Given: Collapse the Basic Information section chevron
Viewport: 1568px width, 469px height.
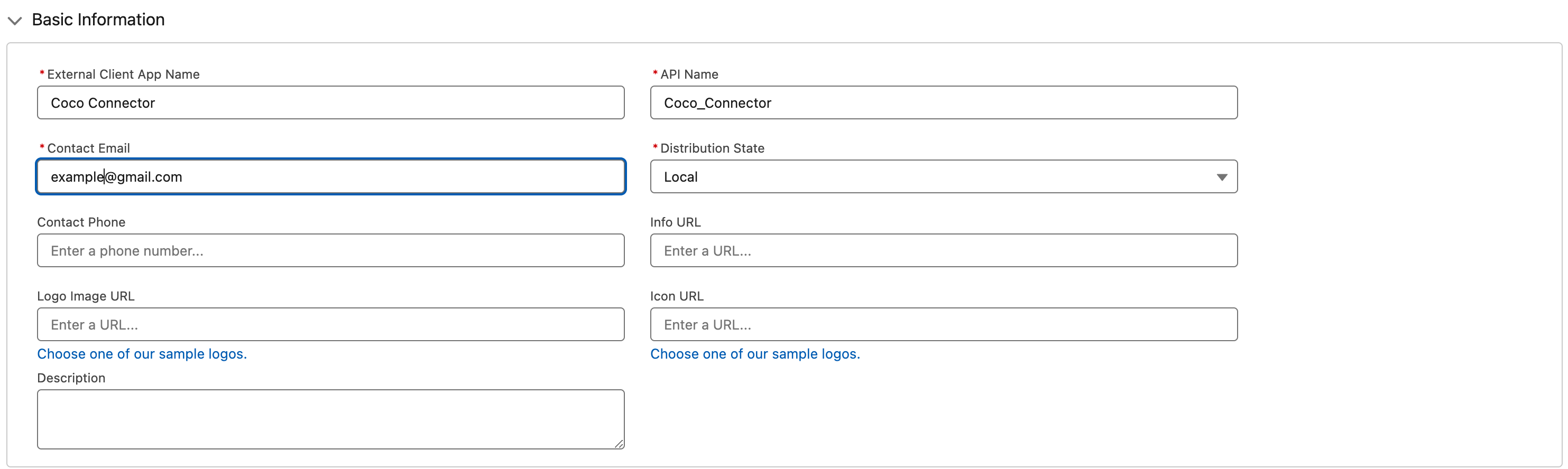Looking at the screenshot, I should click(15, 21).
